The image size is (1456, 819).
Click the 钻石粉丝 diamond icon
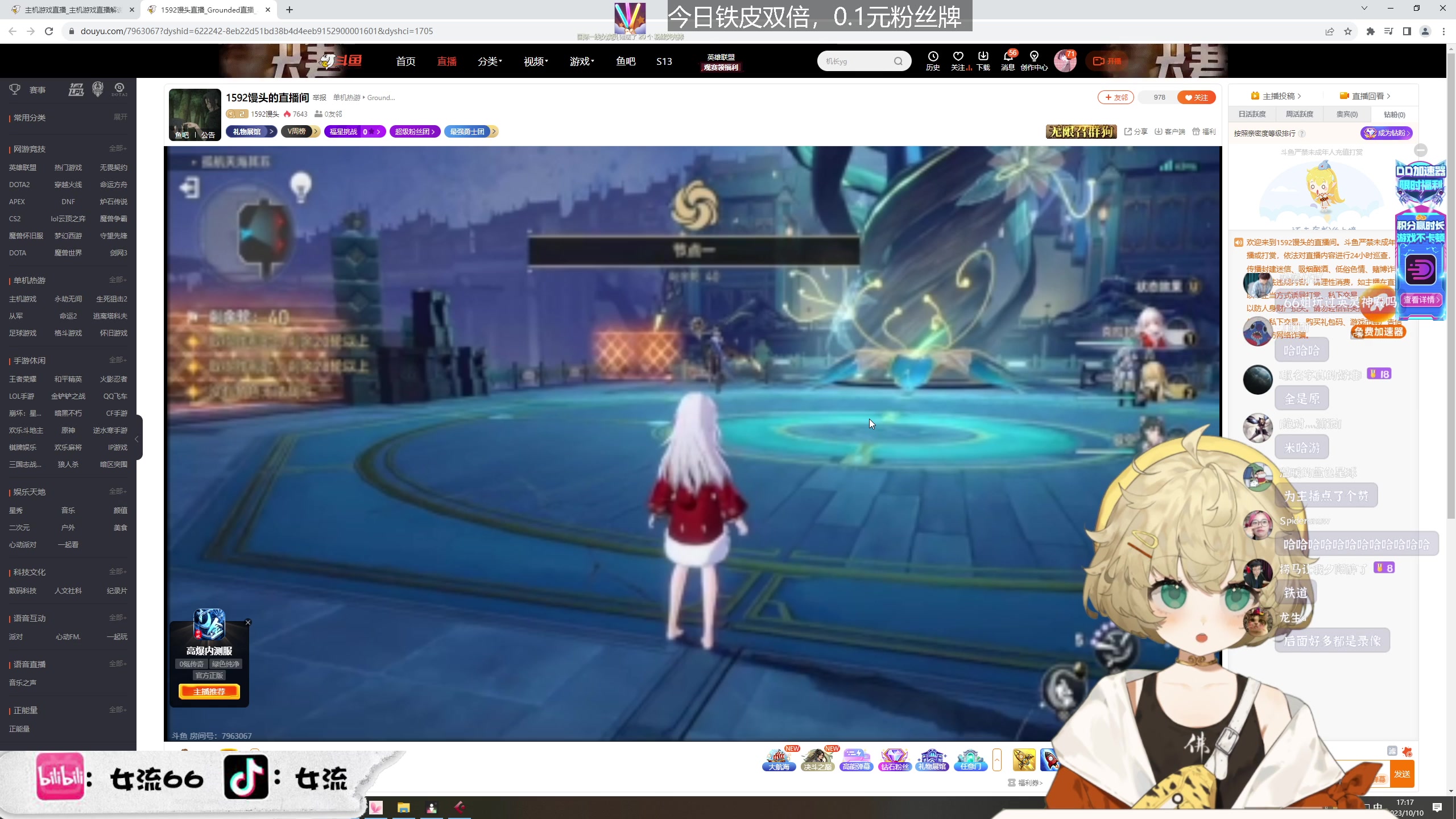click(x=894, y=759)
